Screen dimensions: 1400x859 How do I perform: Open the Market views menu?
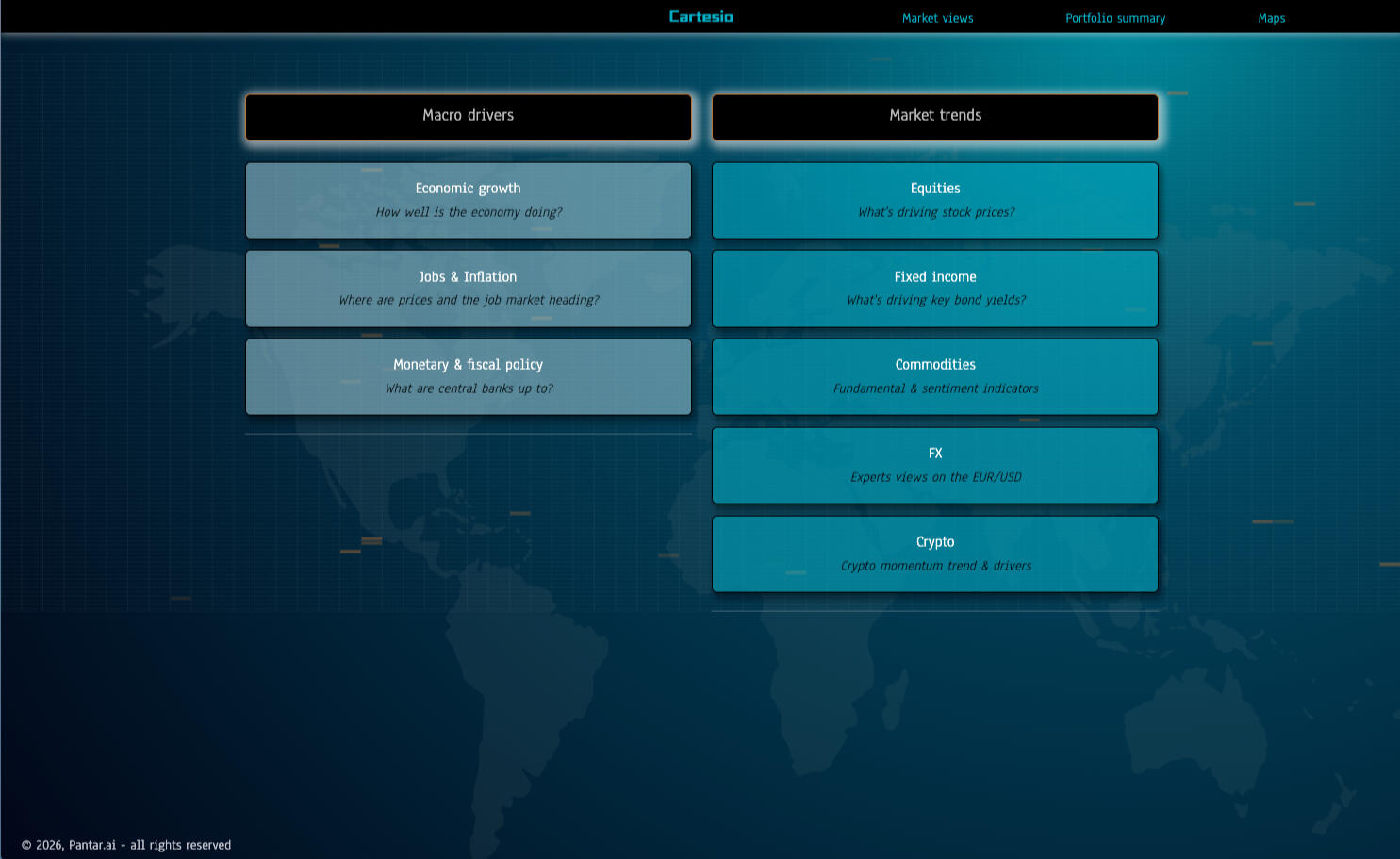coord(937,18)
